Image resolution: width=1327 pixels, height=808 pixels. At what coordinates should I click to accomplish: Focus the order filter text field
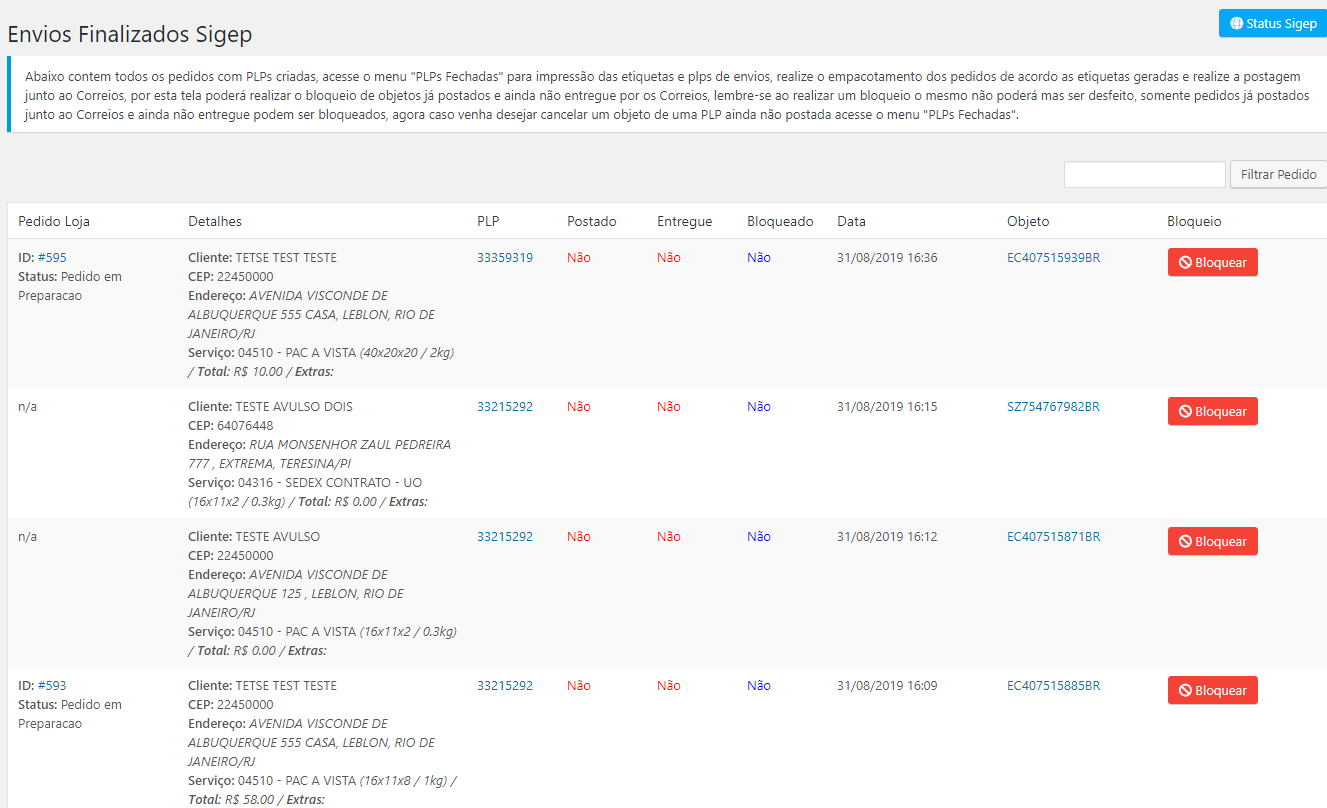(x=1144, y=174)
